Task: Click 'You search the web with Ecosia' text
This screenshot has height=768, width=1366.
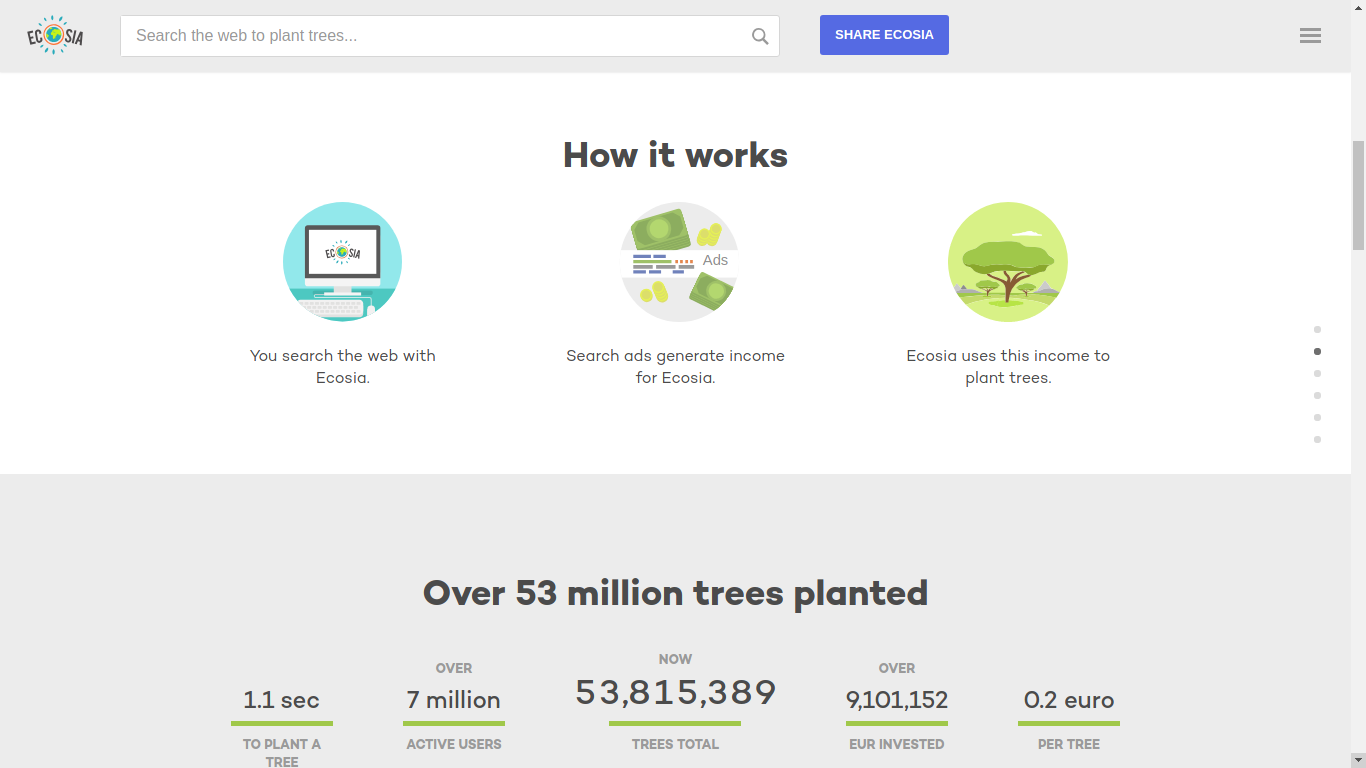Action: [343, 367]
